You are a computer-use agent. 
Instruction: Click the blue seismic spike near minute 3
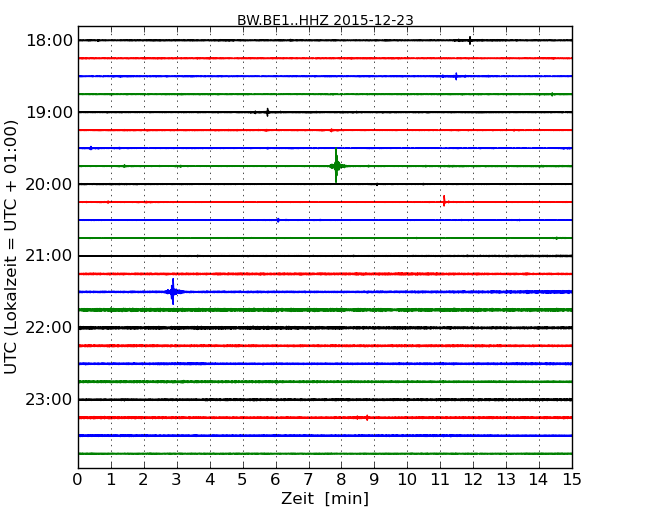point(173,292)
